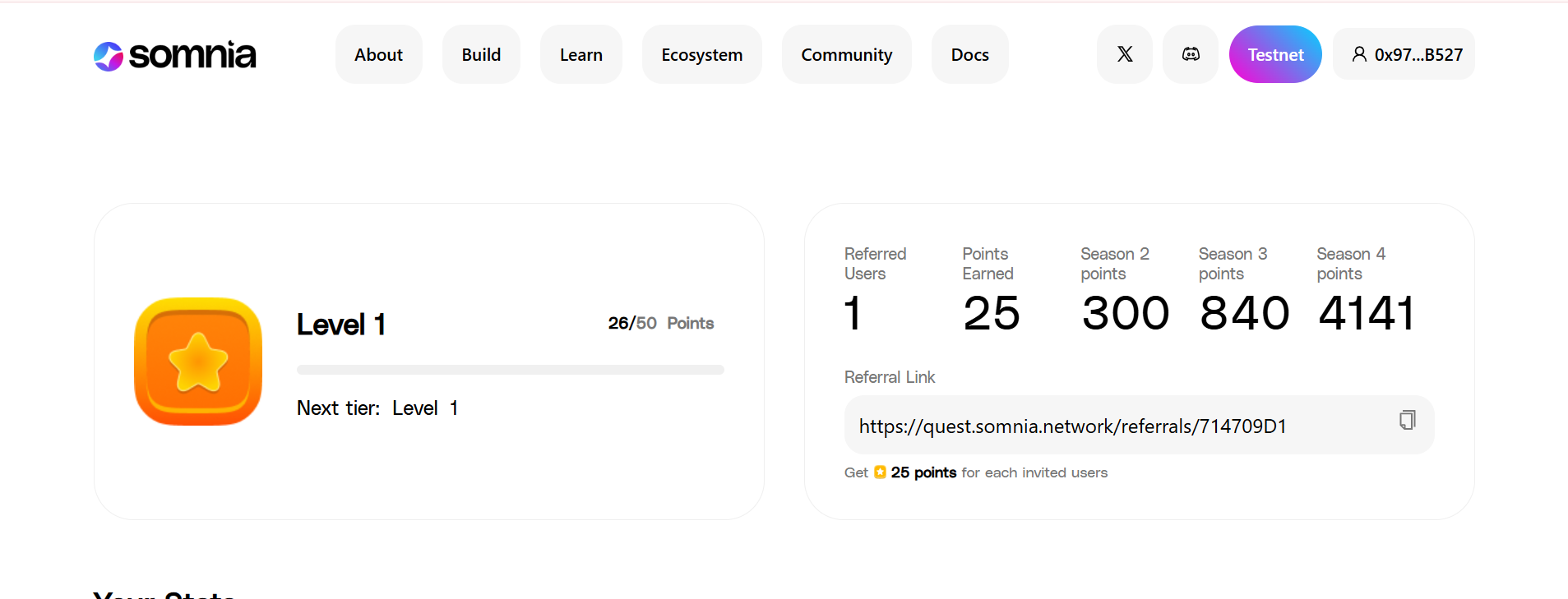The image size is (1568, 599).
Task: Open the About menu
Action: pos(379,54)
